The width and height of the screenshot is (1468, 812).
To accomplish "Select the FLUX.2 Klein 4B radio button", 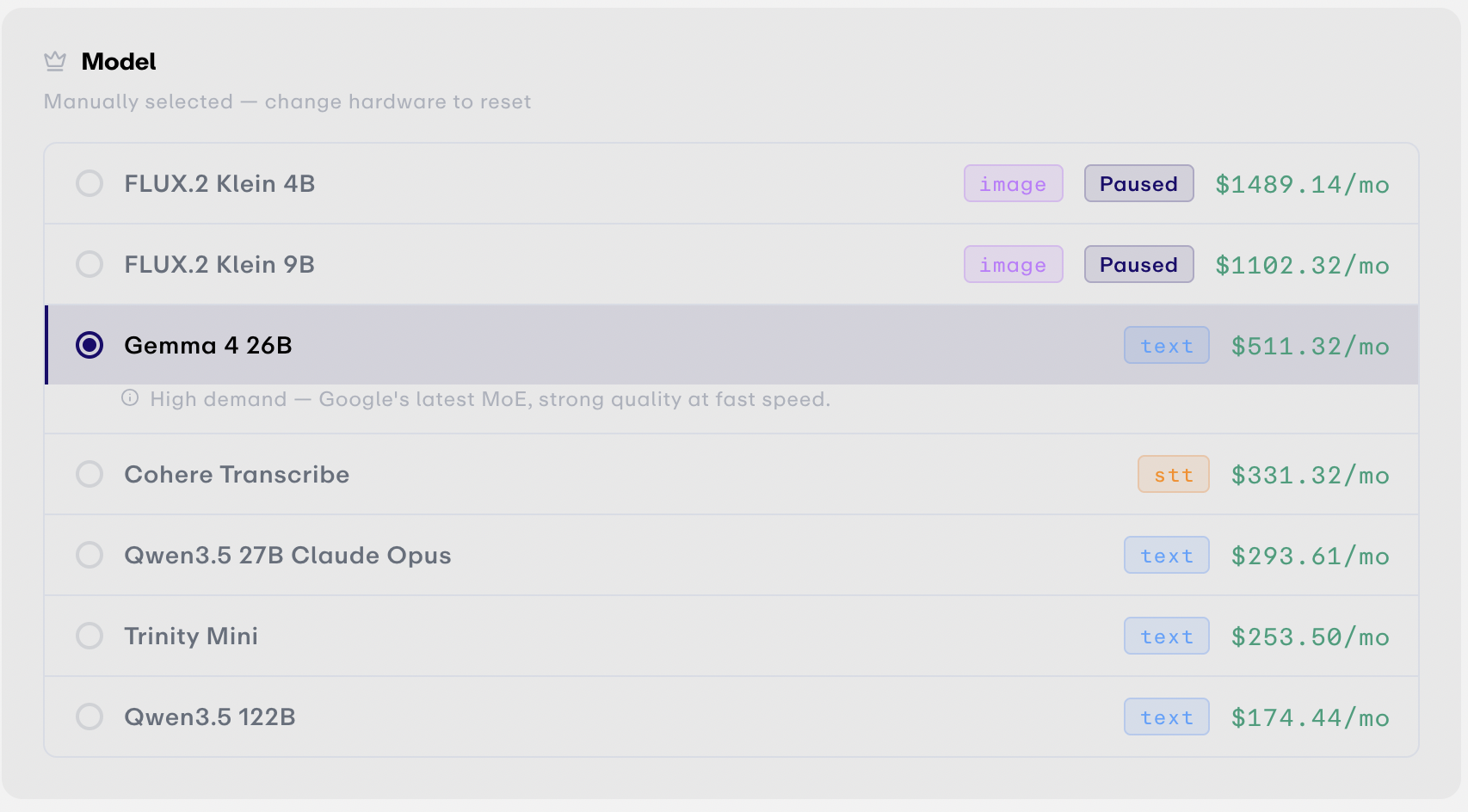I will [89, 183].
